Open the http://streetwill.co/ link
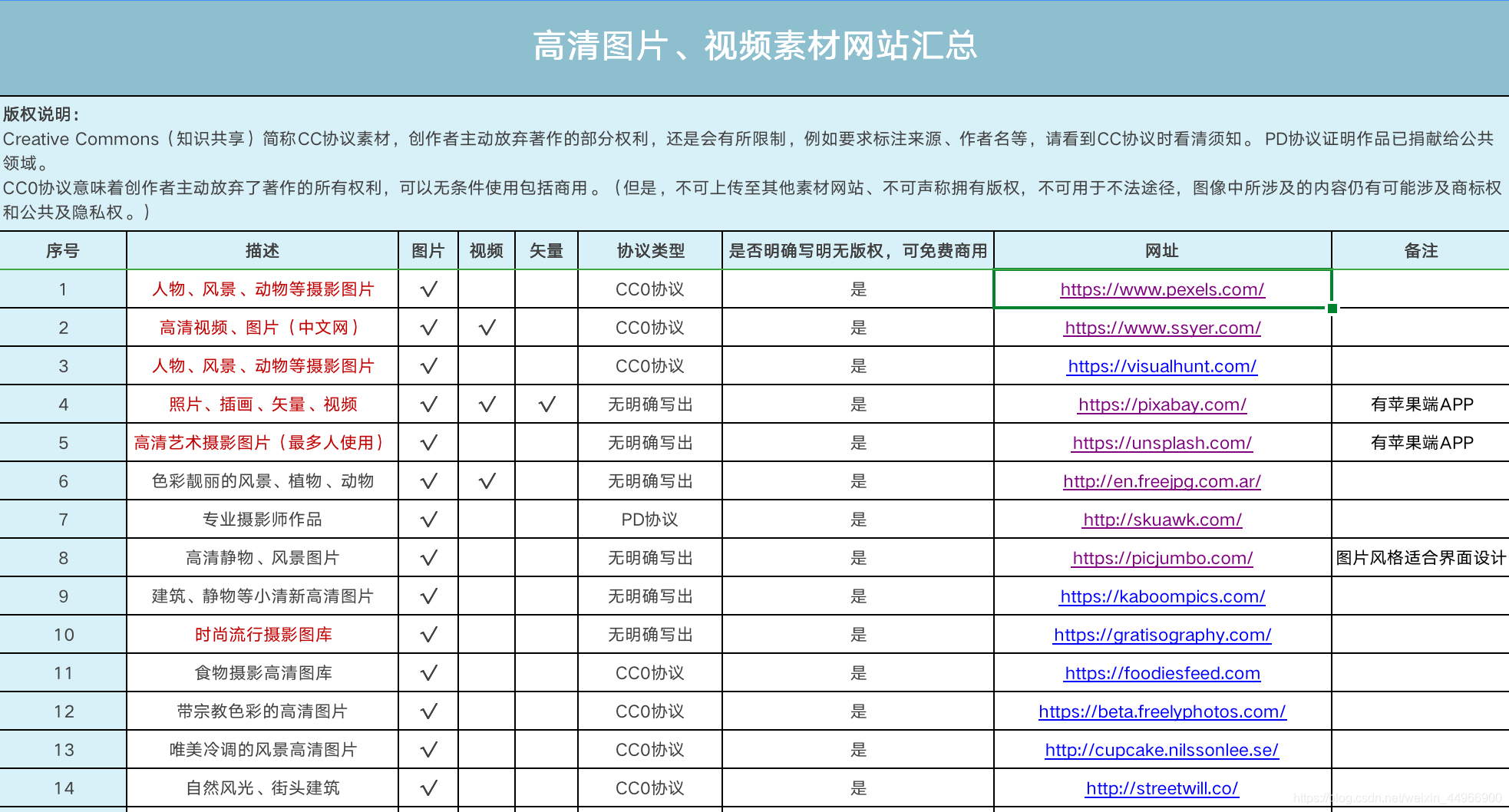The image size is (1509, 812). tap(1162, 788)
